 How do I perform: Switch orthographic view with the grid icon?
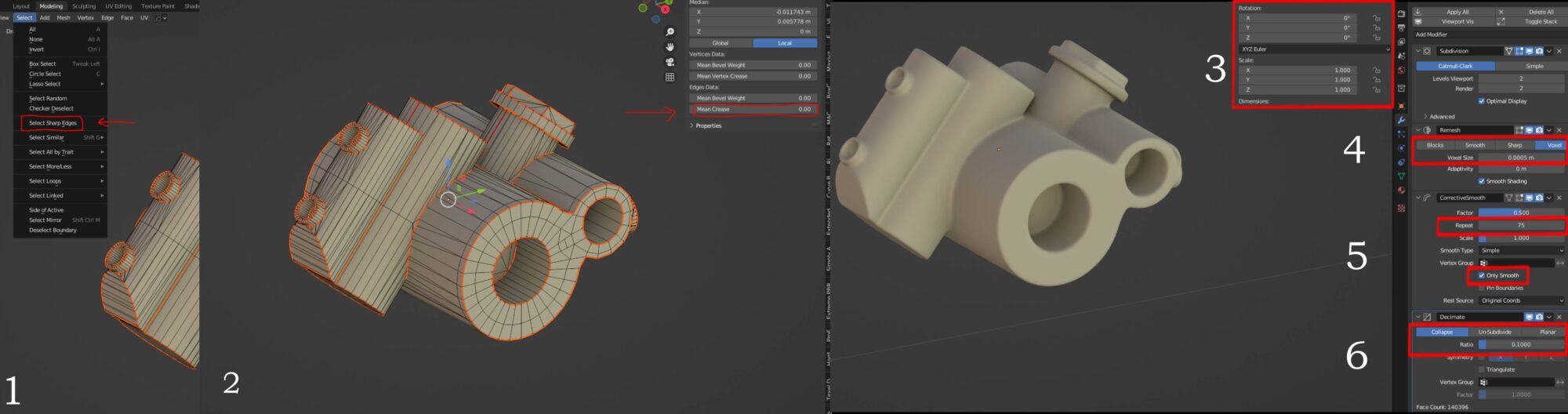pyautogui.click(x=670, y=77)
